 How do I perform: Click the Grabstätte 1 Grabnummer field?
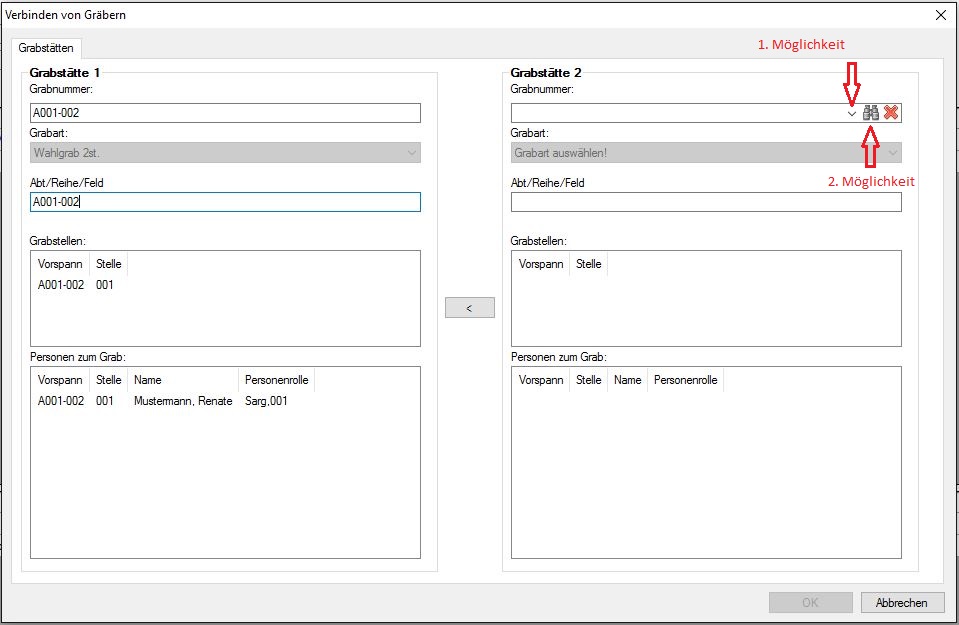[x=225, y=113]
